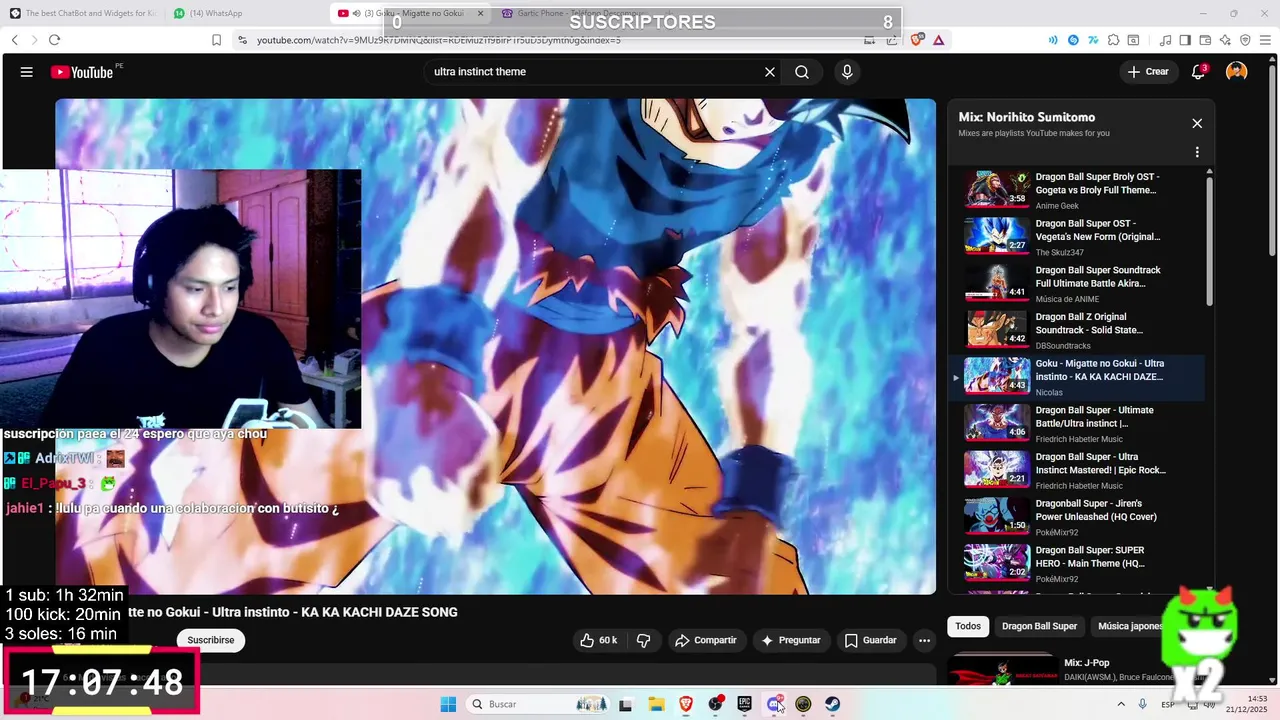Open the Brave browser main menu
The height and width of the screenshot is (720, 1280).
point(1265,40)
